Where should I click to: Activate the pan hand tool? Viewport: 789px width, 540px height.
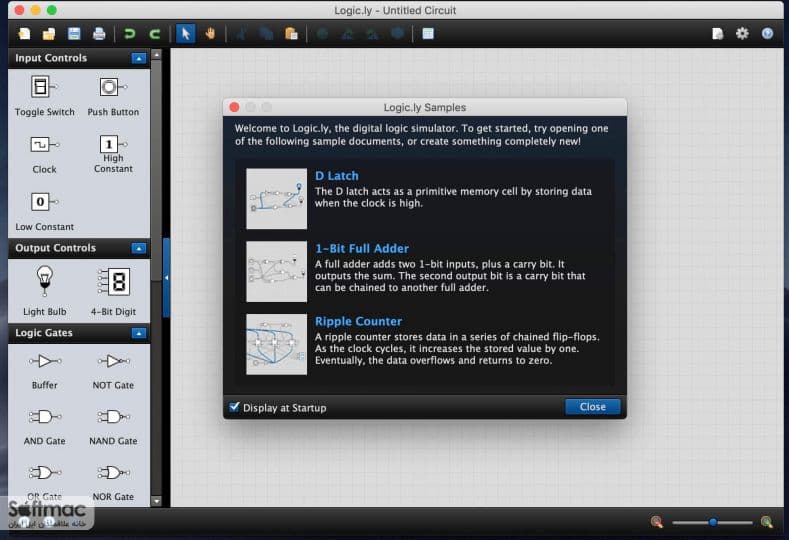[x=210, y=34]
